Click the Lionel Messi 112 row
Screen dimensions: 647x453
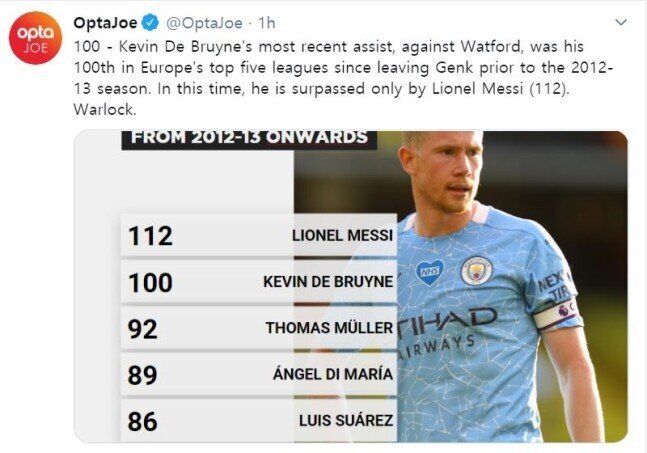(259, 236)
